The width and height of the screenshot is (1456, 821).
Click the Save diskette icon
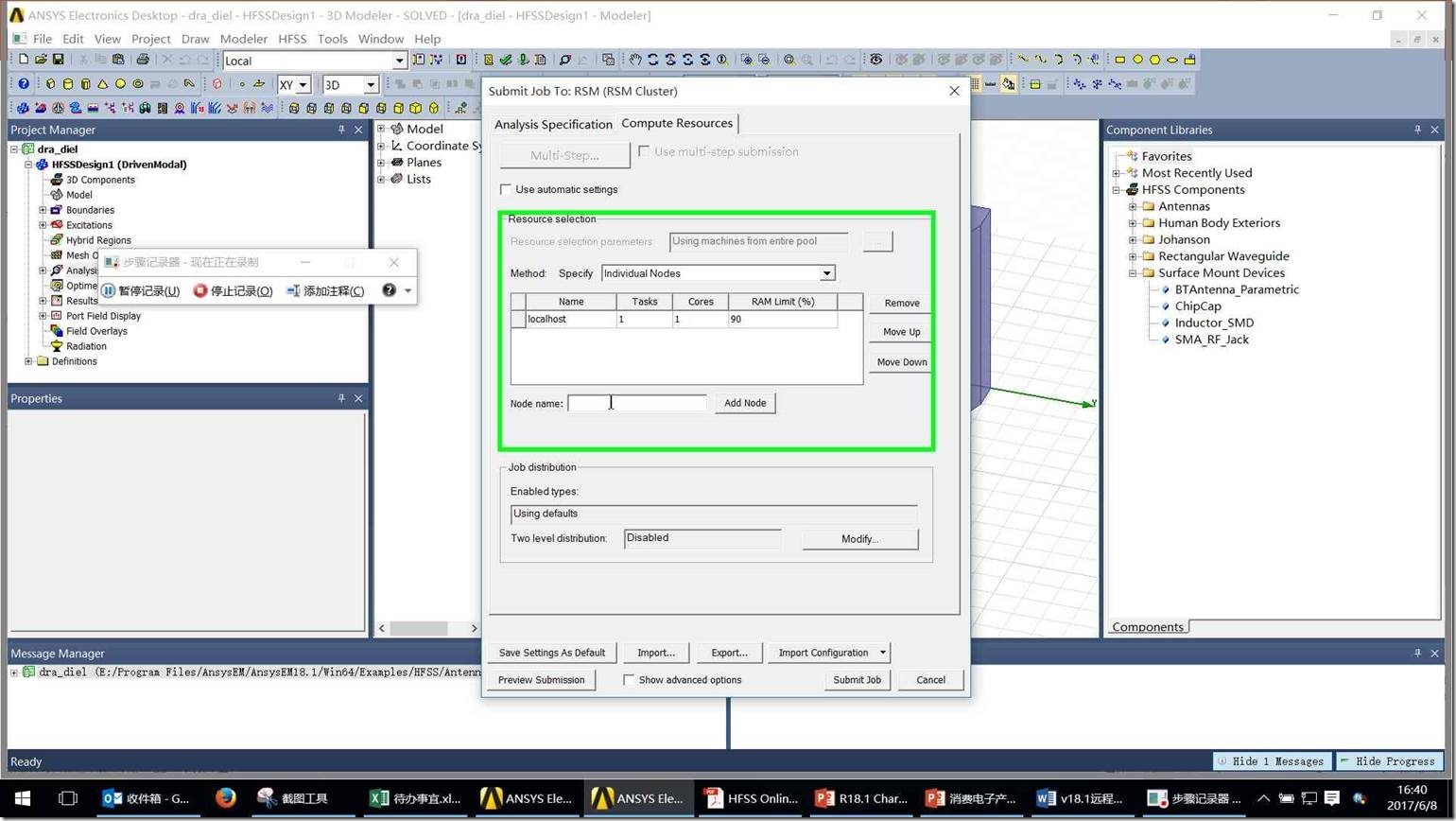pyautogui.click(x=58, y=60)
